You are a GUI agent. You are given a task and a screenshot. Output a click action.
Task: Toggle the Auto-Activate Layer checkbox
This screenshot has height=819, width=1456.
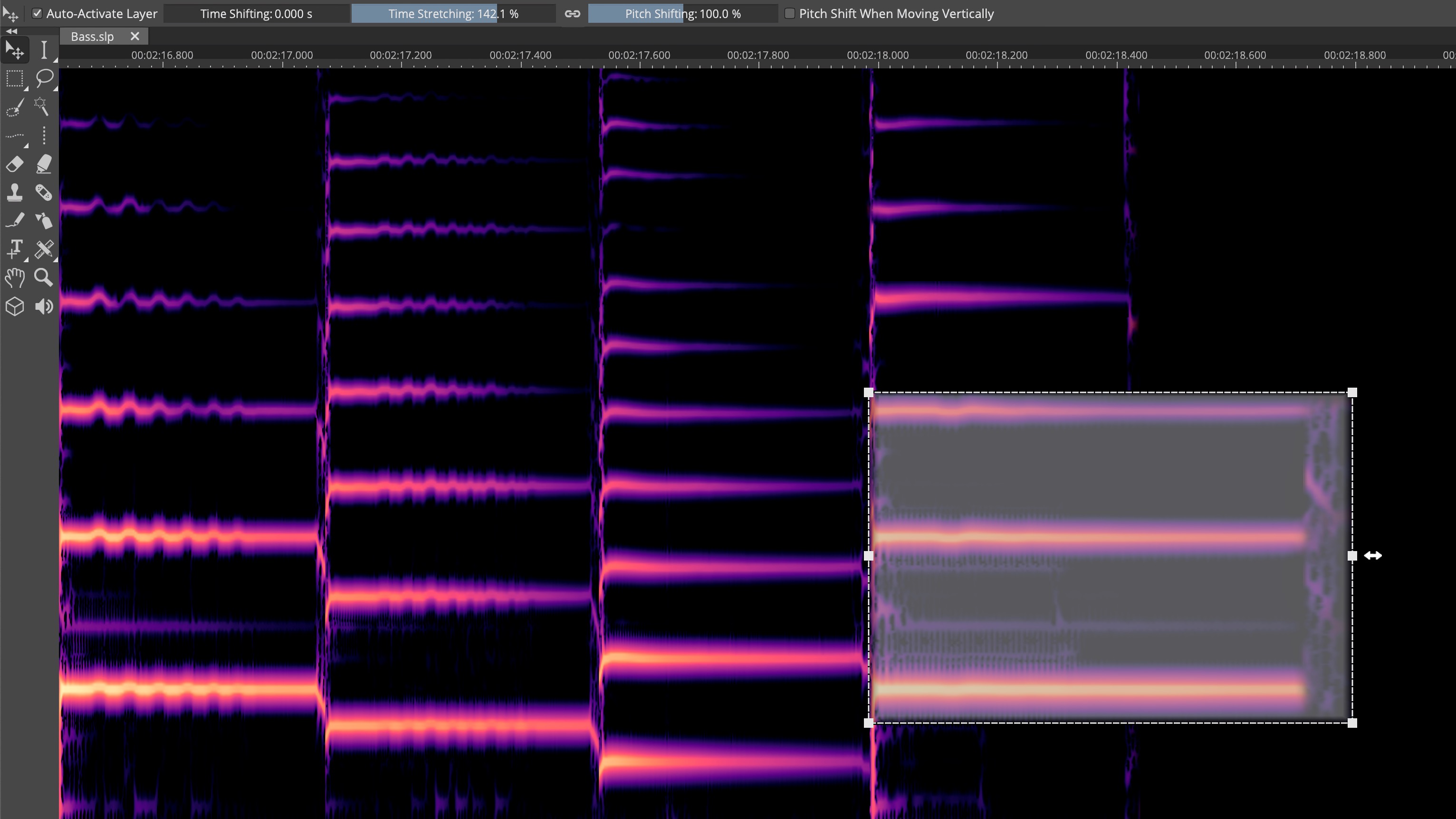point(37,14)
